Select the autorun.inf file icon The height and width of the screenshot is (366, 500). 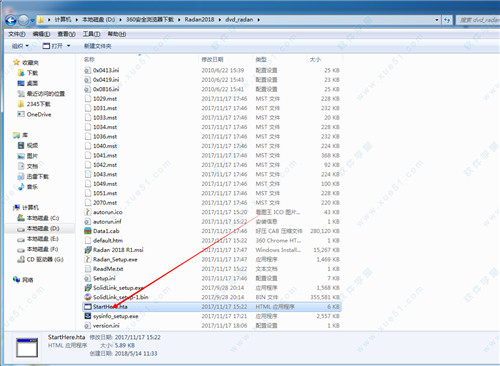(x=88, y=222)
